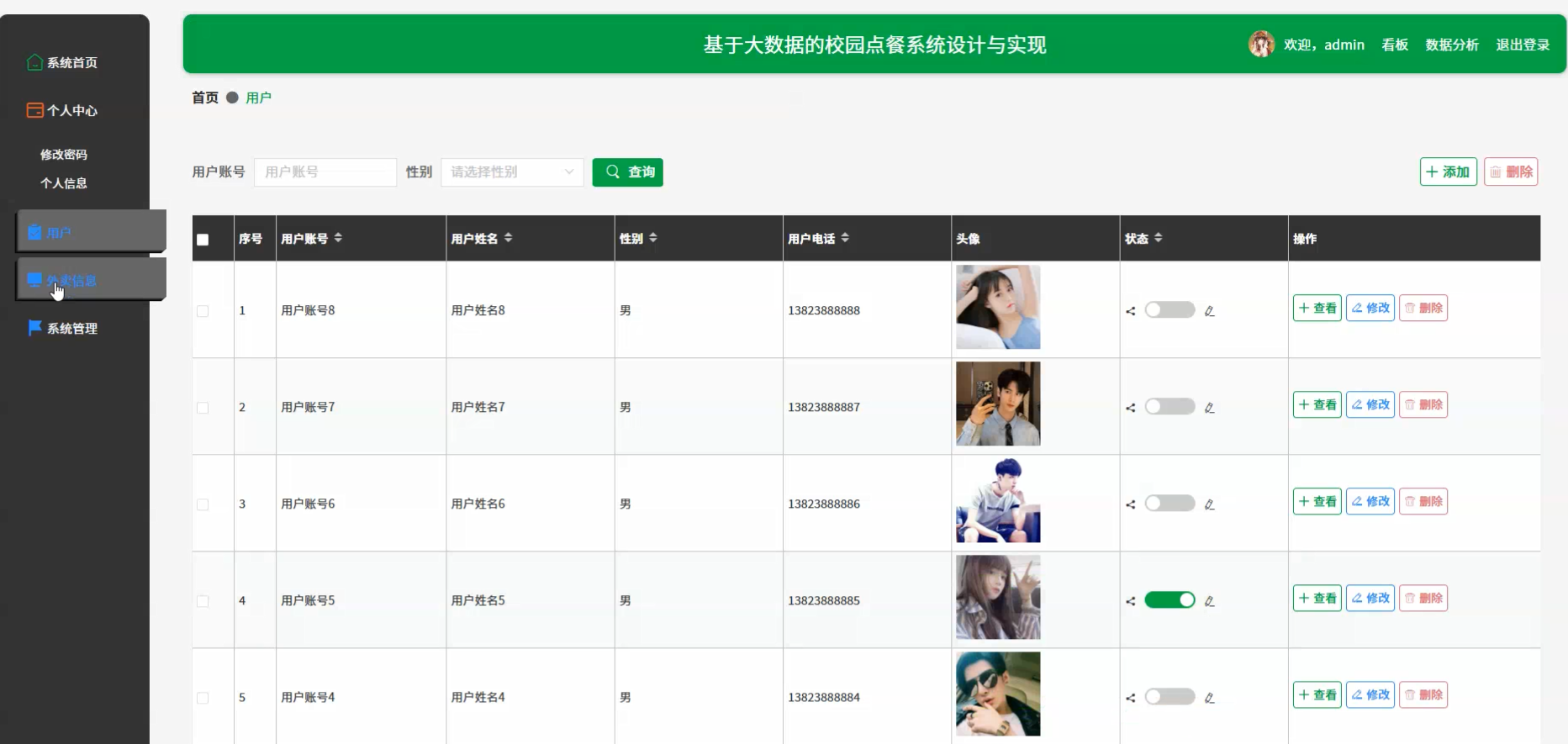Viewport: 1568px width, 744px height.
Task: Click the flag icon of 系统管理
Action: point(34,328)
